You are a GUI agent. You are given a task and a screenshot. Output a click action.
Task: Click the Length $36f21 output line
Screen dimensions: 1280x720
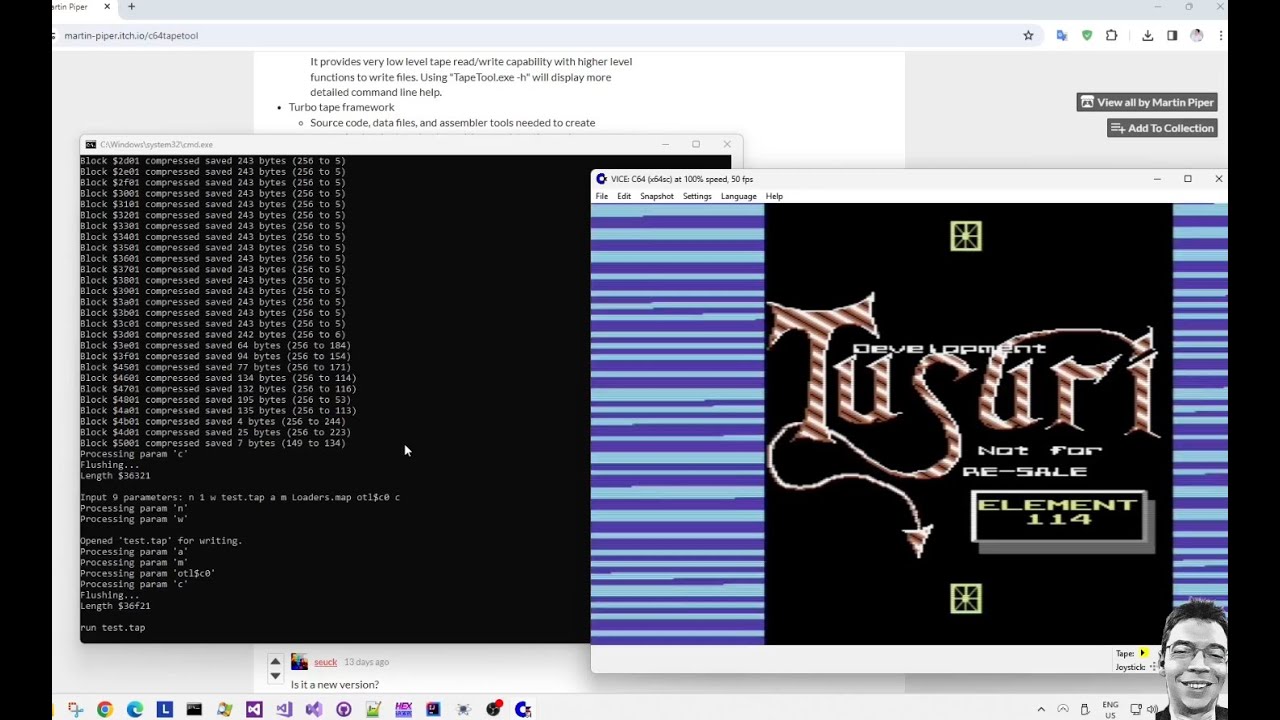tap(115, 606)
